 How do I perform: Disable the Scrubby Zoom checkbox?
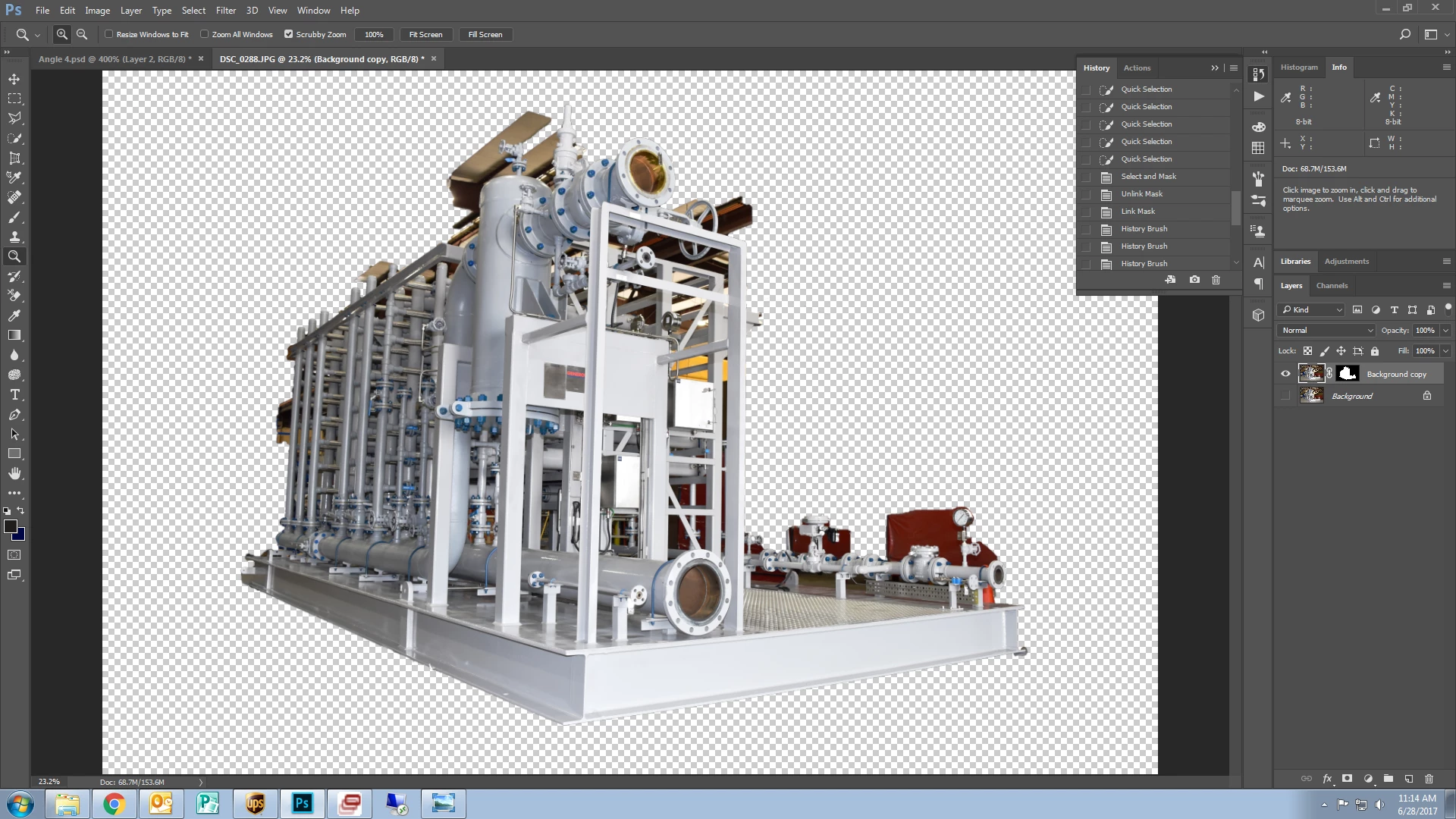coord(288,34)
